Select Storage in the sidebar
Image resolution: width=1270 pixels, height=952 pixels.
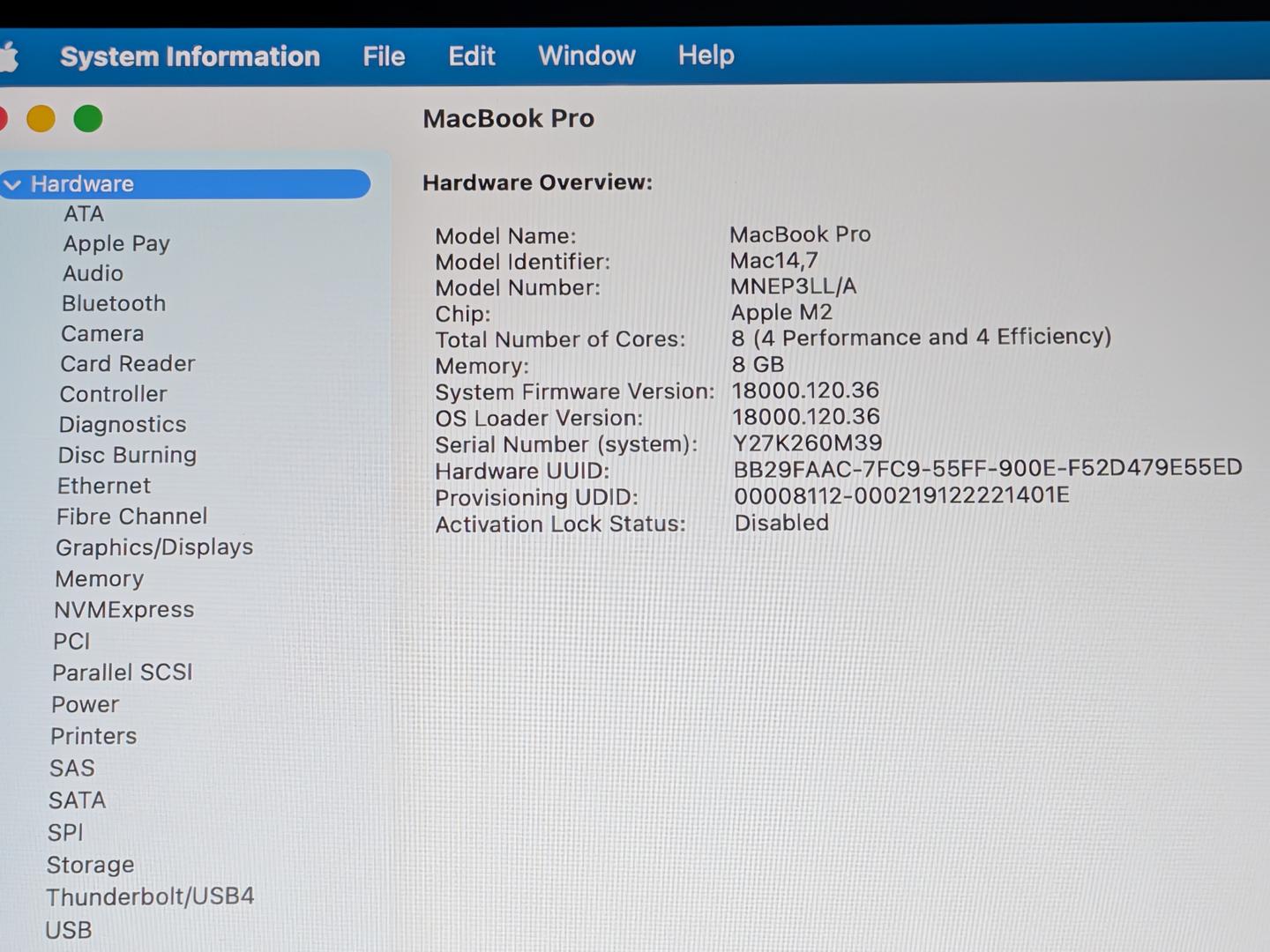[x=90, y=865]
